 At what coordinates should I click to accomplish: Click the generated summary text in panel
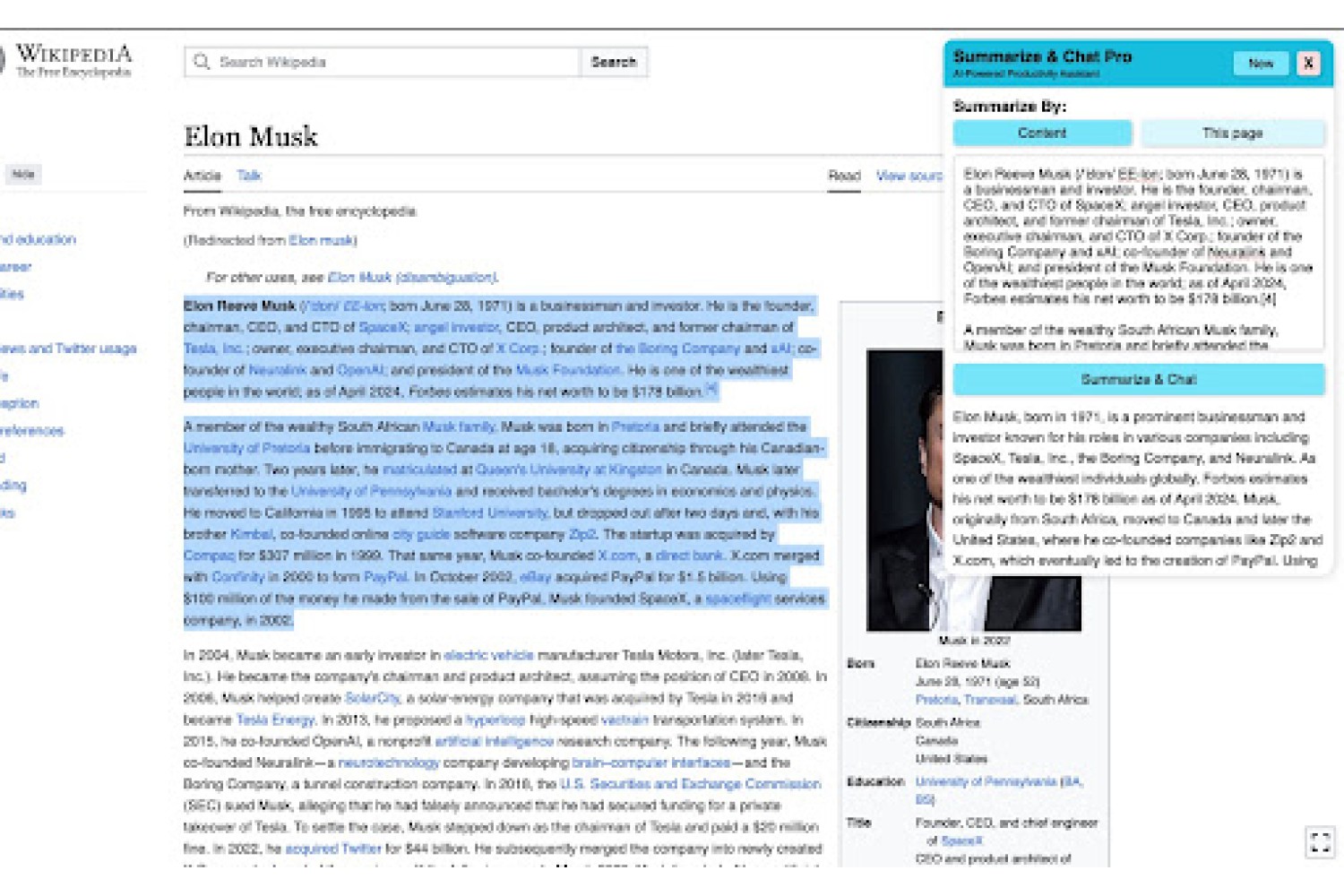(x=1138, y=488)
